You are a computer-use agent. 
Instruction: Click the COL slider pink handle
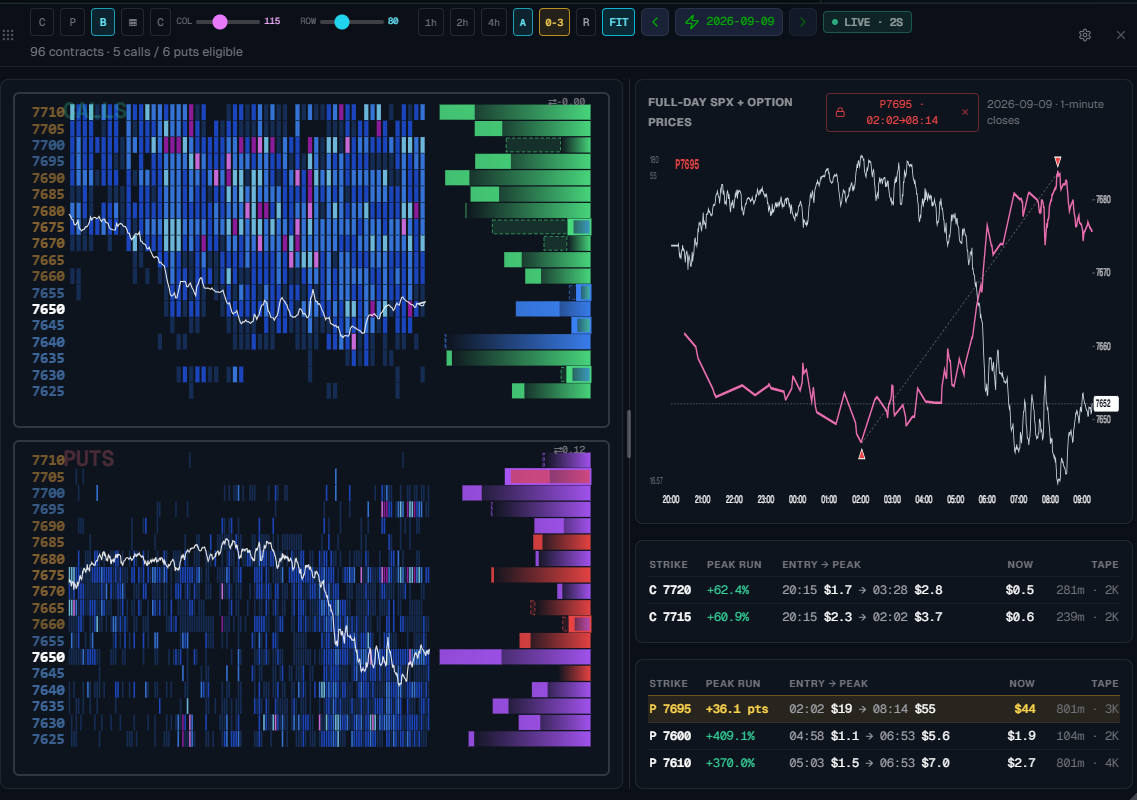[220, 22]
